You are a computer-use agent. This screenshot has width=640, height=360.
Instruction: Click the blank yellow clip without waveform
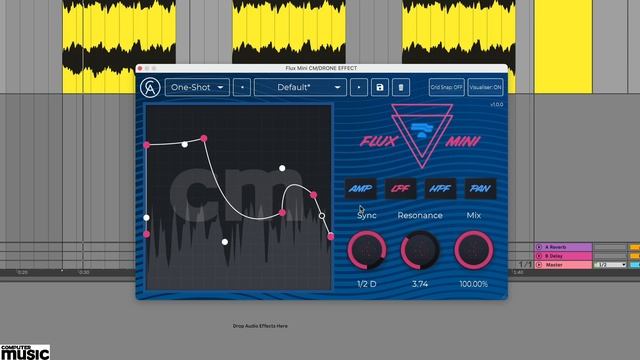pos(563,46)
